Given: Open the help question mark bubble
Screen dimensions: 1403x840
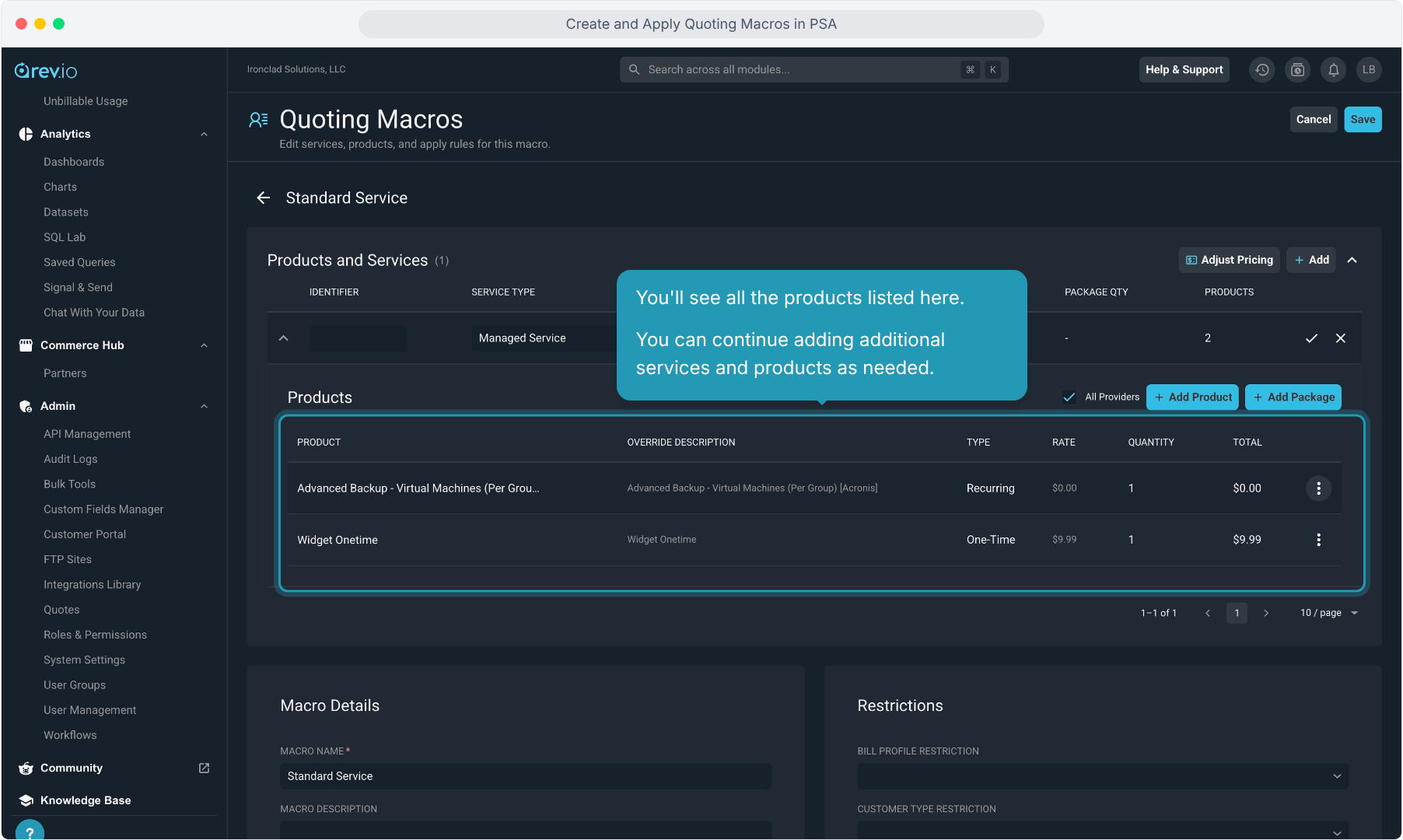Looking at the screenshot, I should (x=30, y=831).
